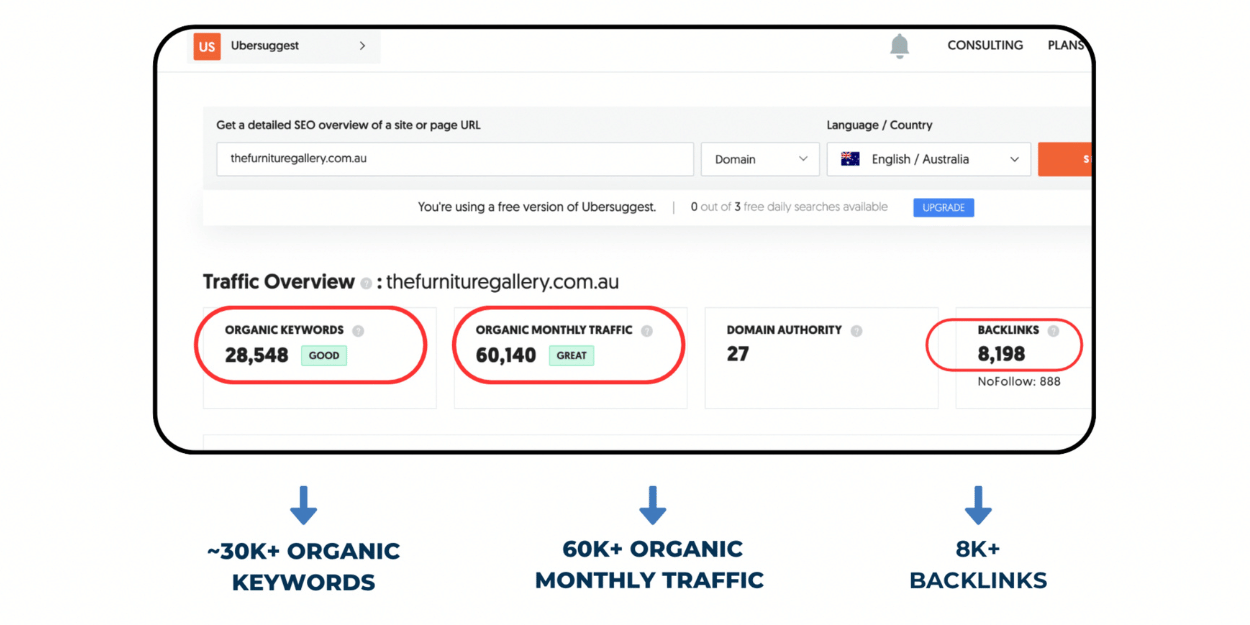Open the English / Australia language dropdown
The width and height of the screenshot is (1250, 625).
pos(928,159)
